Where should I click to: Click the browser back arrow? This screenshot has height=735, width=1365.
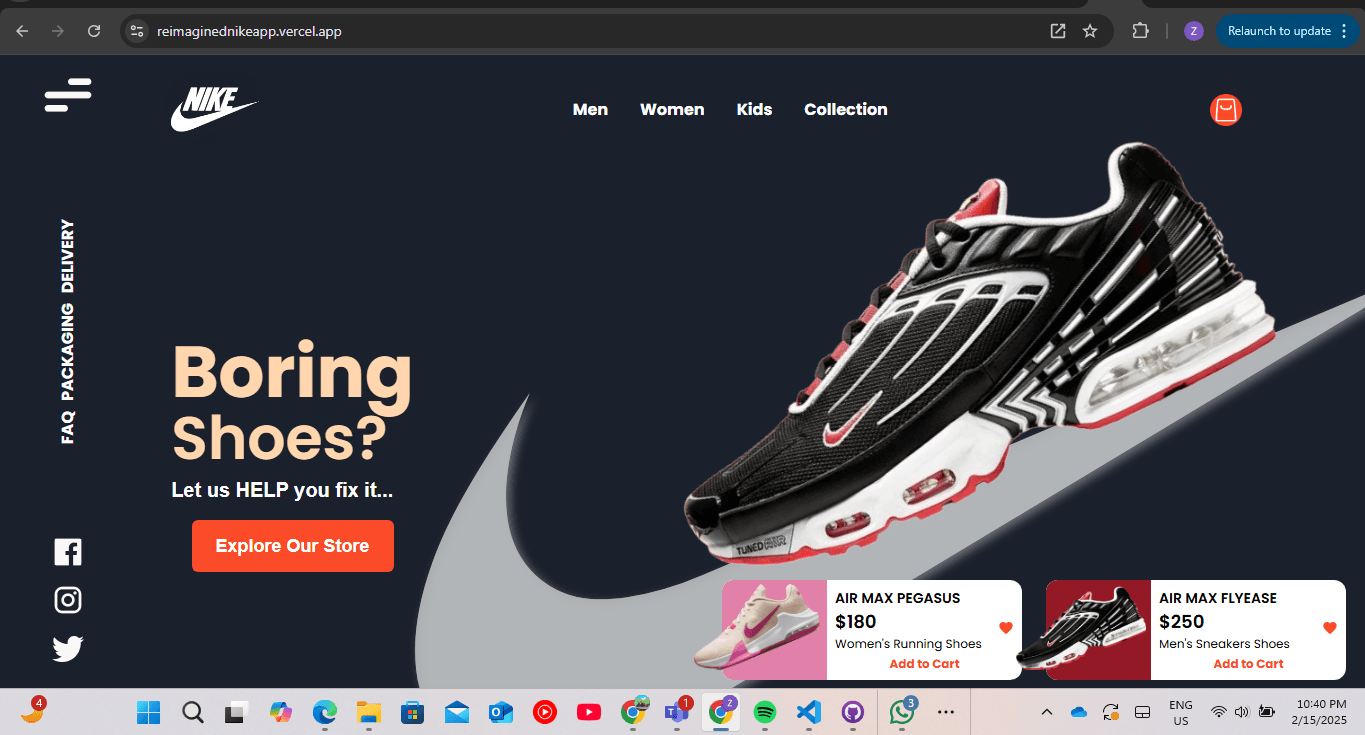coord(22,31)
